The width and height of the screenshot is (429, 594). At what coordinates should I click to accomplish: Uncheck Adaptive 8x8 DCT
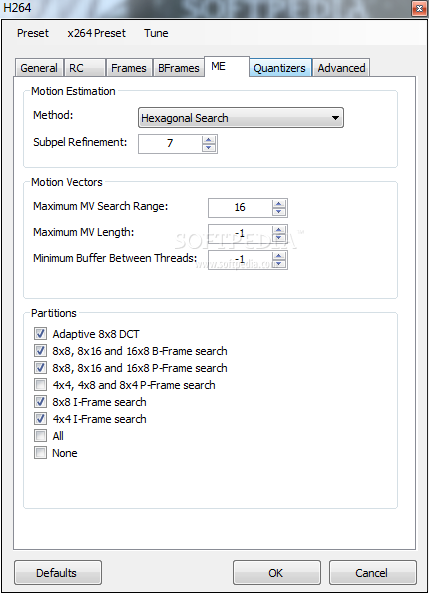coord(41,334)
